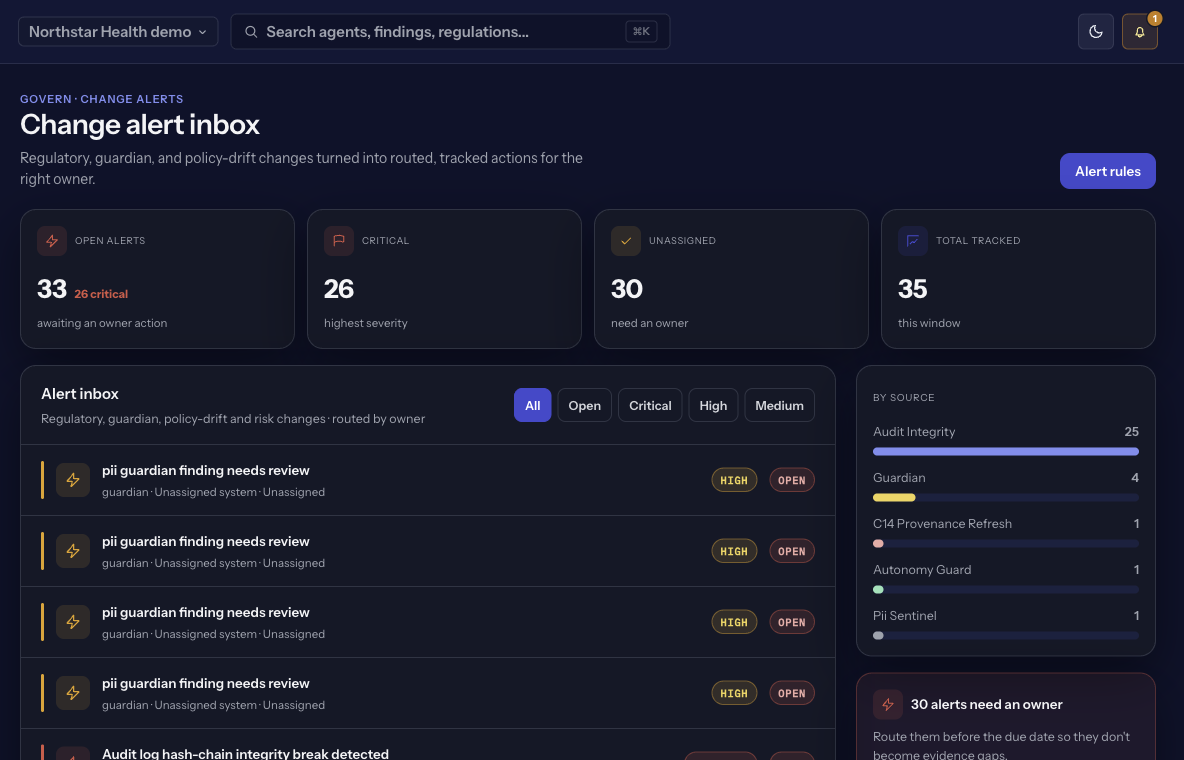
Task: Filter inbox by Medium severity
Action: click(779, 405)
